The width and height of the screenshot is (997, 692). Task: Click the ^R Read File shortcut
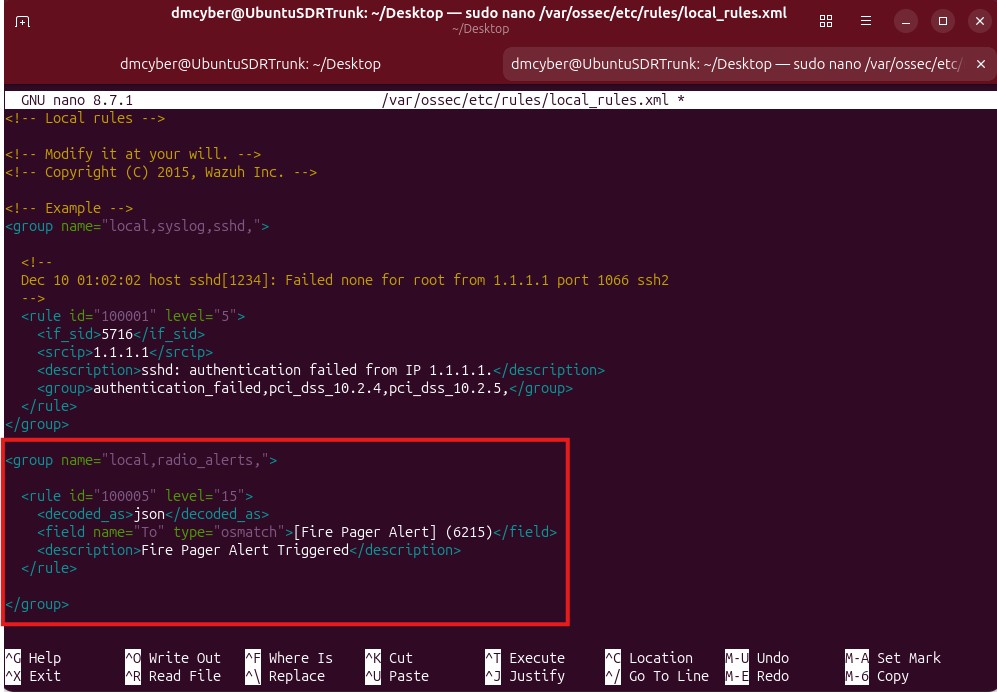click(173, 676)
